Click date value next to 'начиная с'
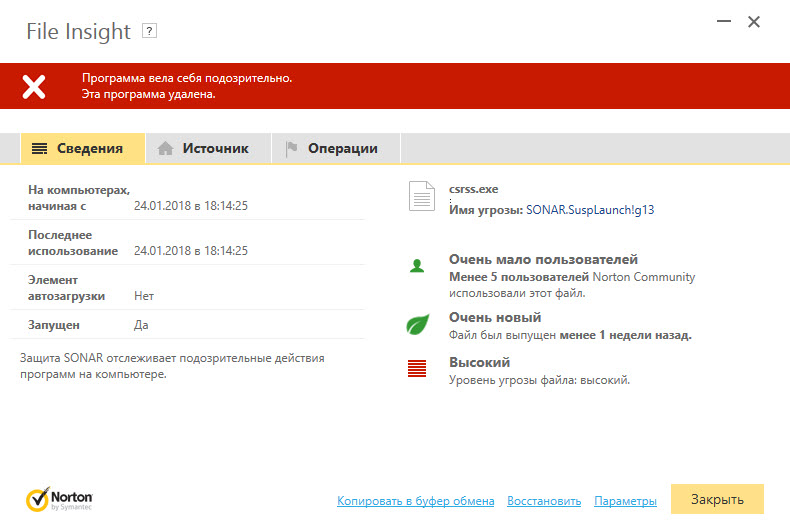 [x=191, y=206]
